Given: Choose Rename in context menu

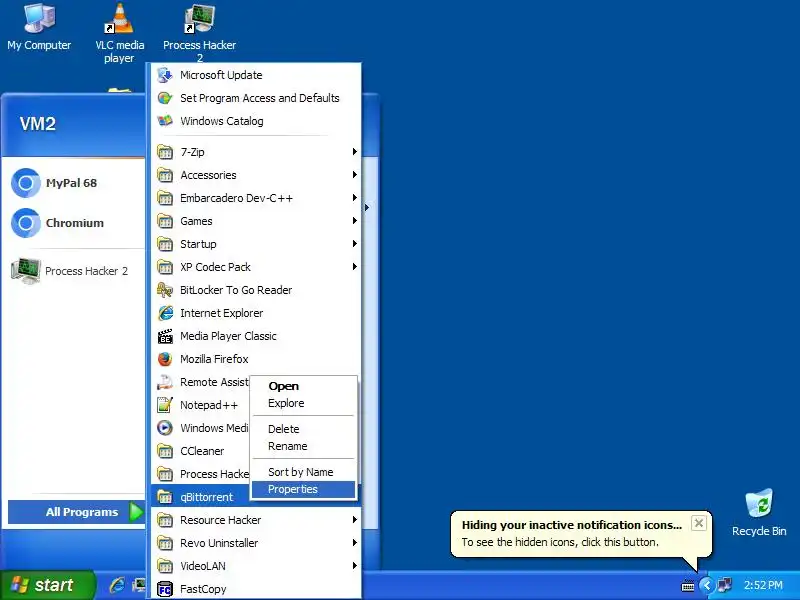Looking at the screenshot, I should (x=304, y=446).
